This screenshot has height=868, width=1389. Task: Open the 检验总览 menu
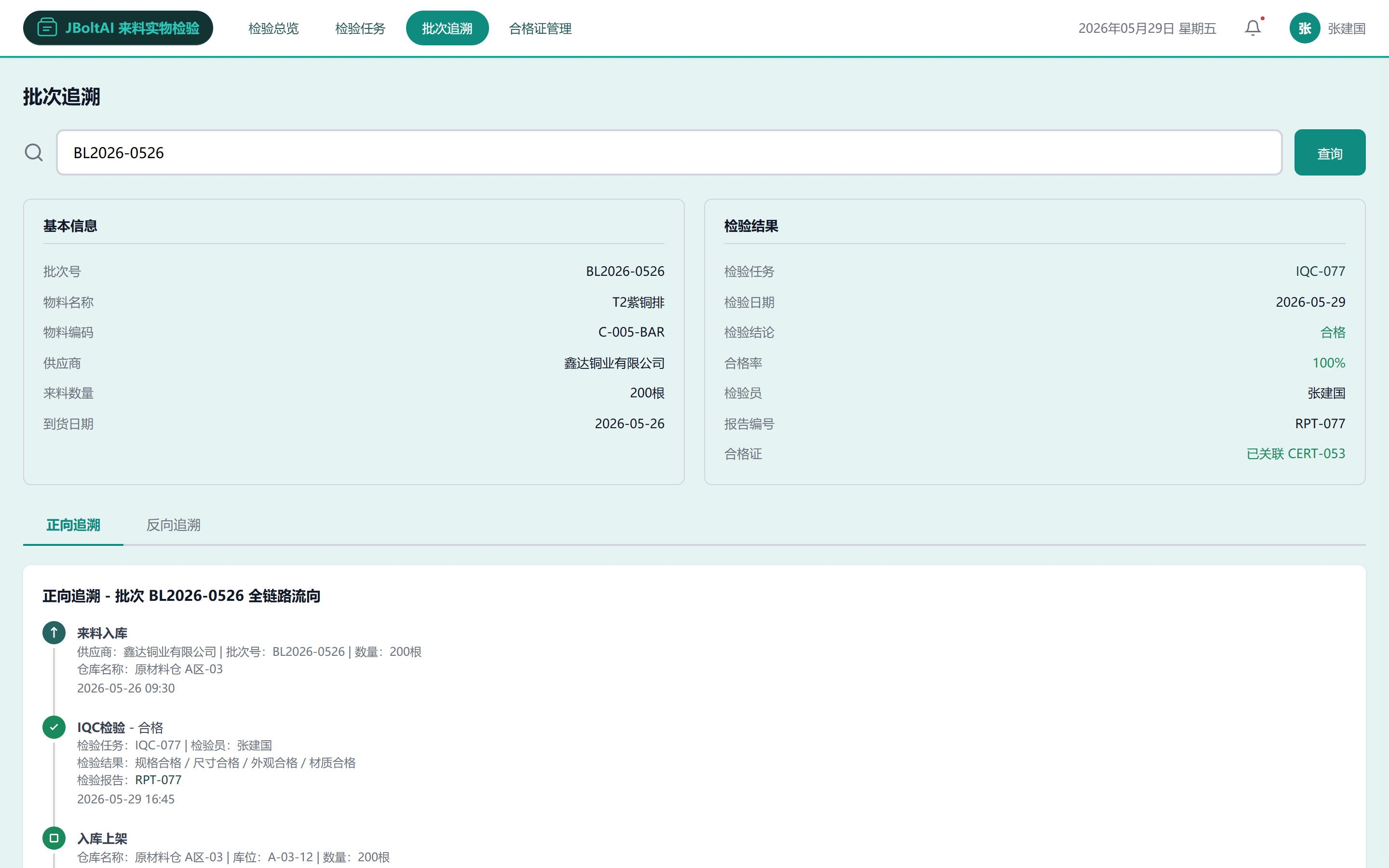(x=273, y=28)
